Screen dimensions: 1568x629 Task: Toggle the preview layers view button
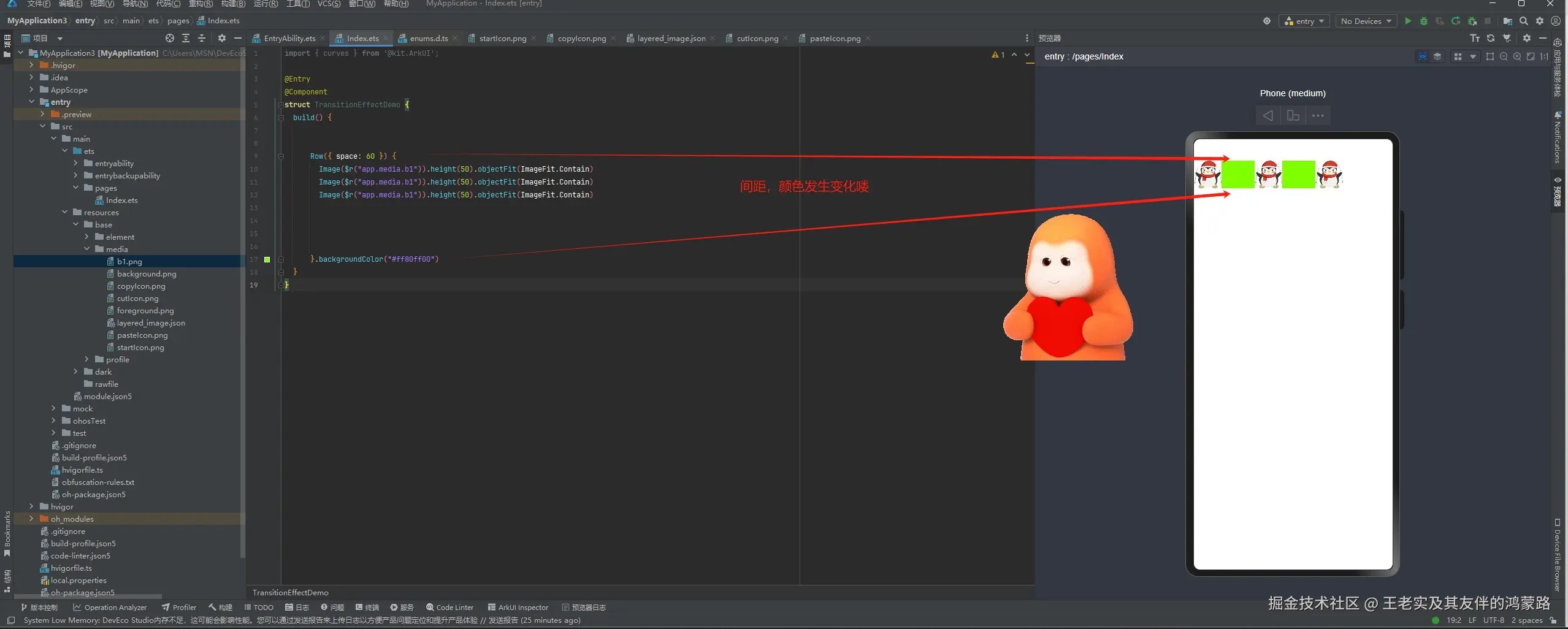coord(1437,56)
